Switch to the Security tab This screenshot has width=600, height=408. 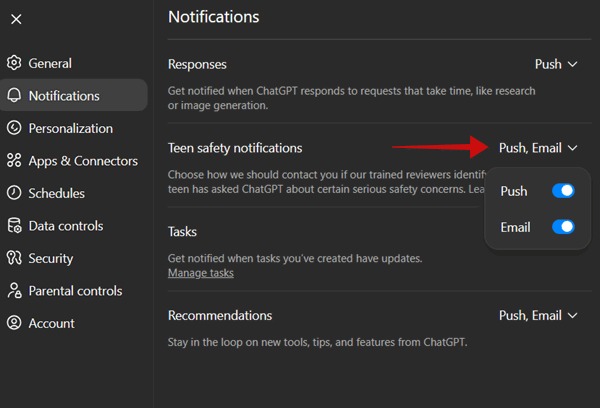[x=74, y=258]
